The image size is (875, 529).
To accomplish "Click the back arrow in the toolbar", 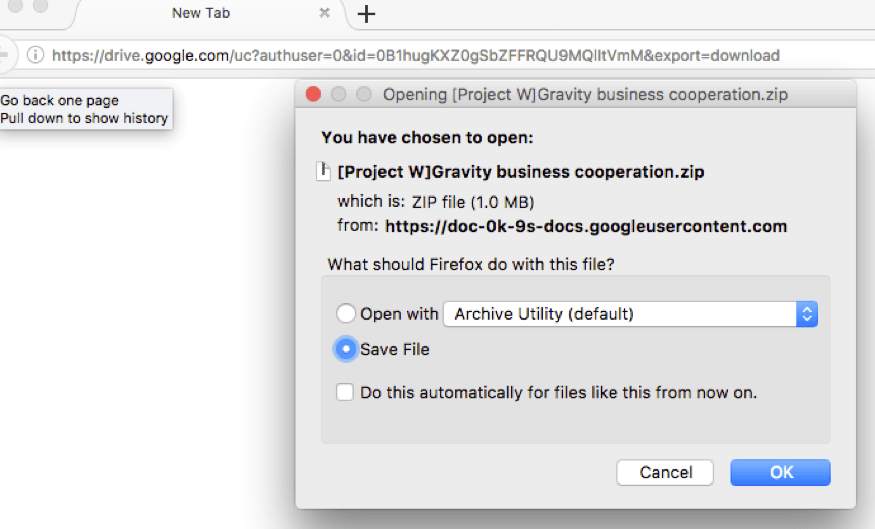I will 4,54.
